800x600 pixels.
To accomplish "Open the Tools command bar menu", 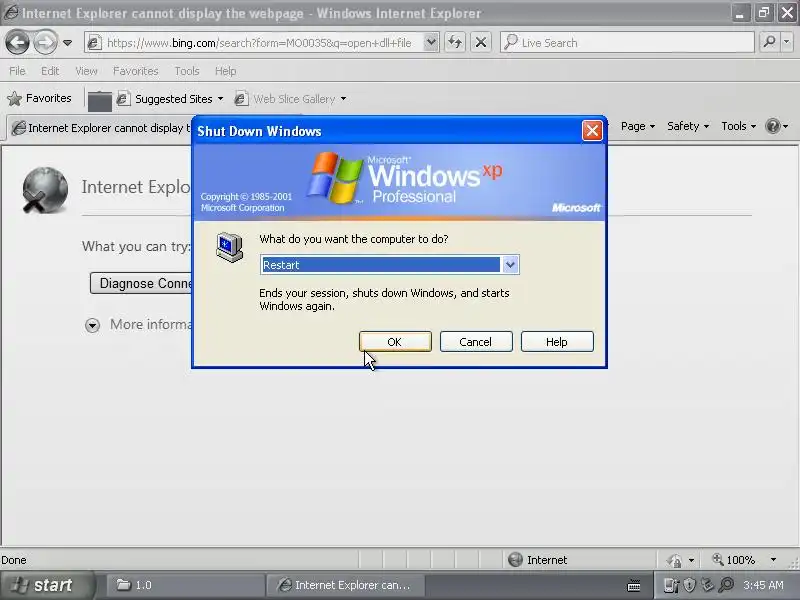I will 738,126.
